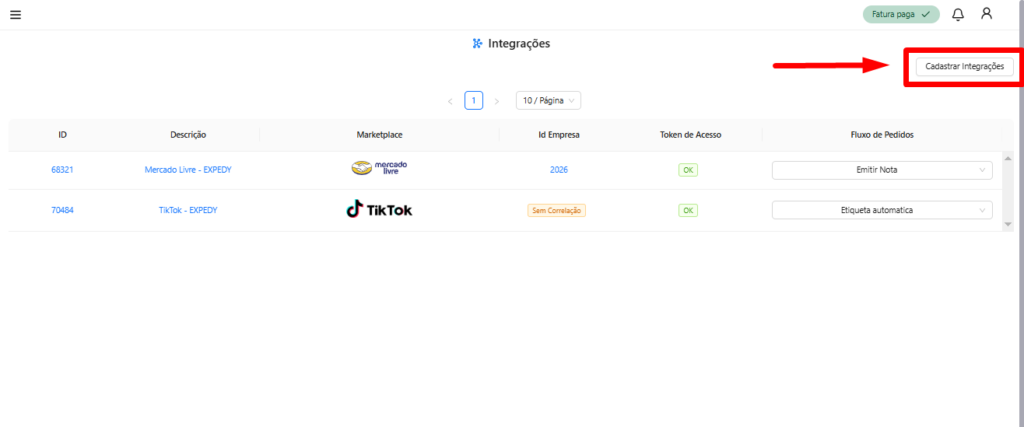Open integration ID 68321
Image resolution: width=1024 pixels, height=427 pixels.
point(62,170)
